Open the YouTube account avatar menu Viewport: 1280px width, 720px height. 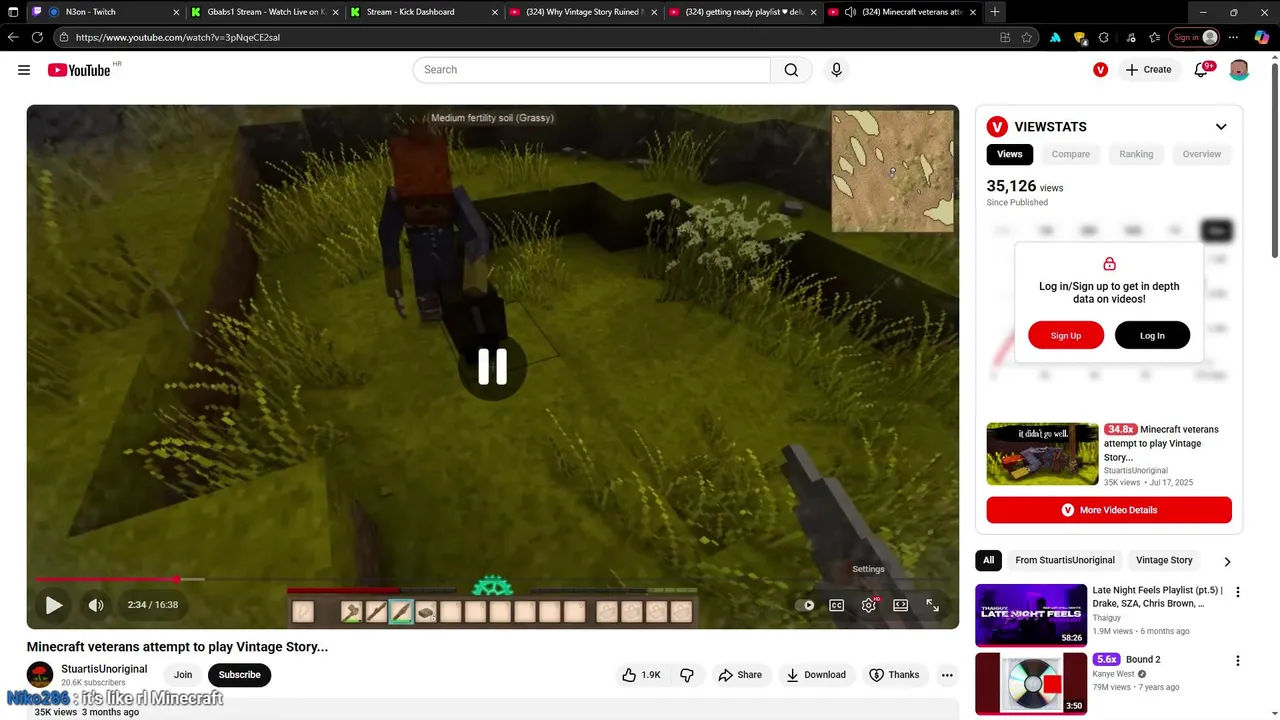1239,70
